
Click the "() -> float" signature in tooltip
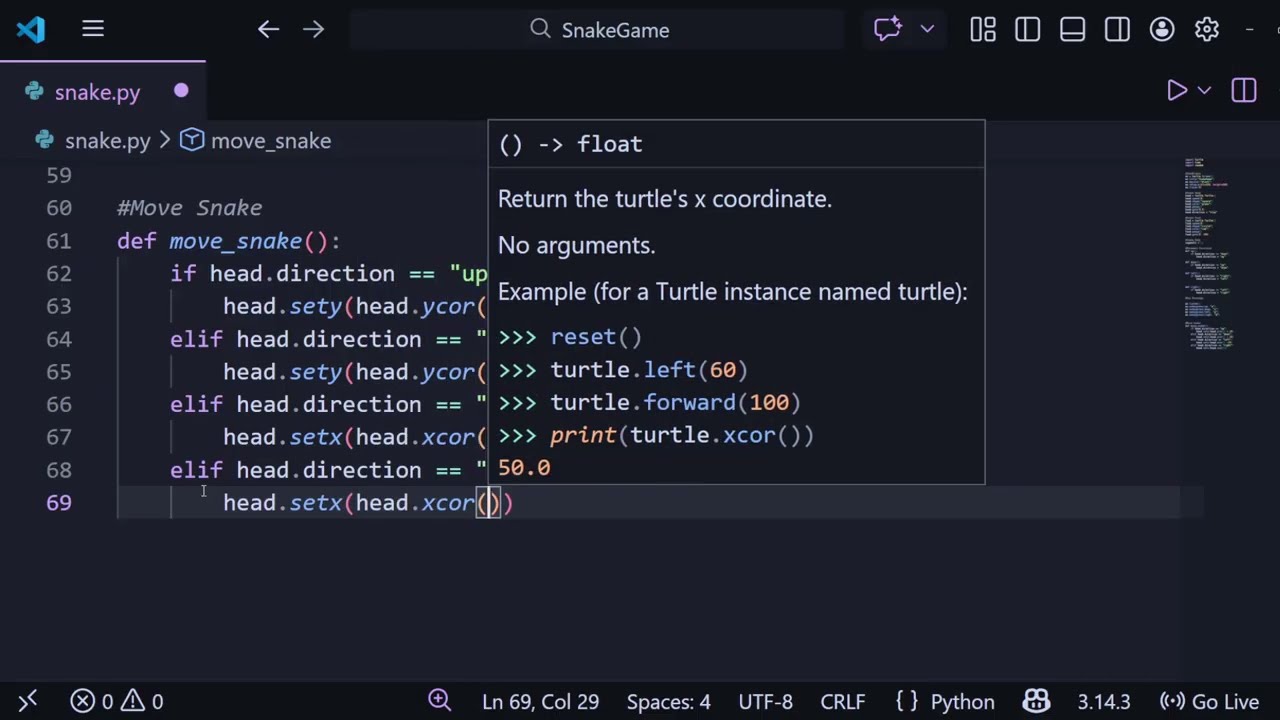(570, 144)
